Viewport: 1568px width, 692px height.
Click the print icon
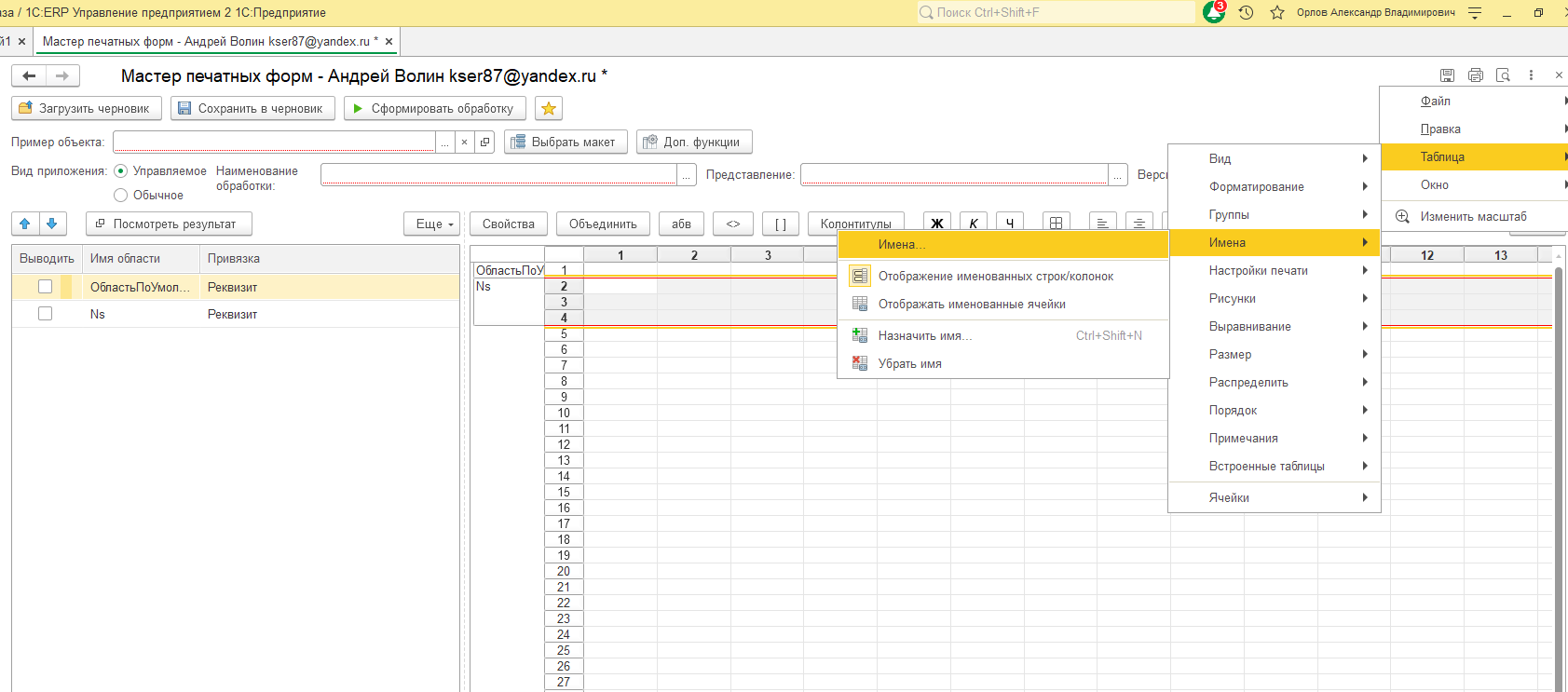click(1476, 75)
